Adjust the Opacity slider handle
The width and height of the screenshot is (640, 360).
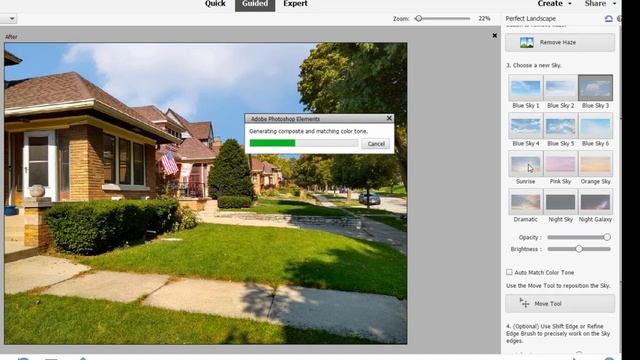pyautogui.click(x=607, y=237)
